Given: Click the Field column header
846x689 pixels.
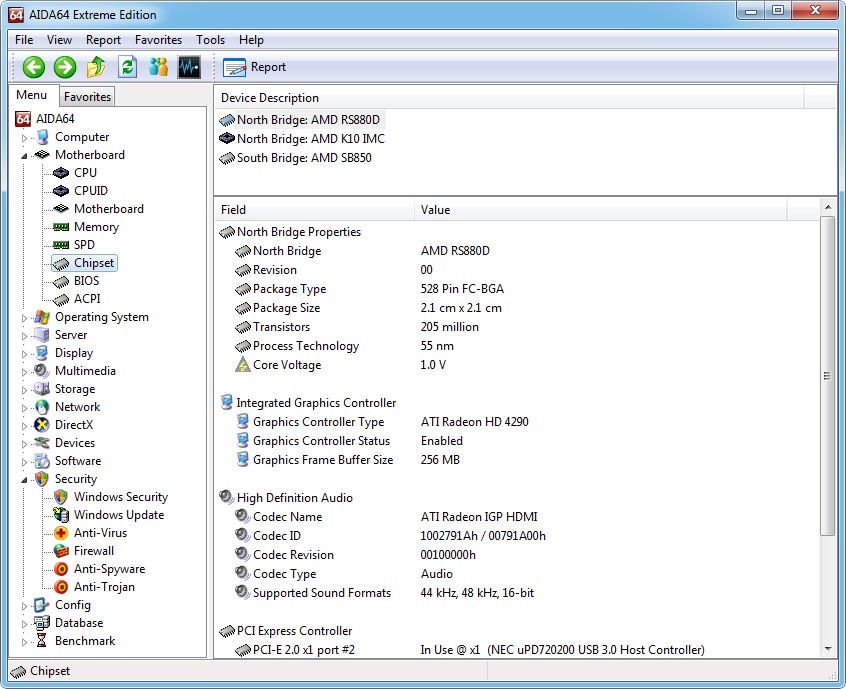Looking at the screenshot, I should pos(315,210).
